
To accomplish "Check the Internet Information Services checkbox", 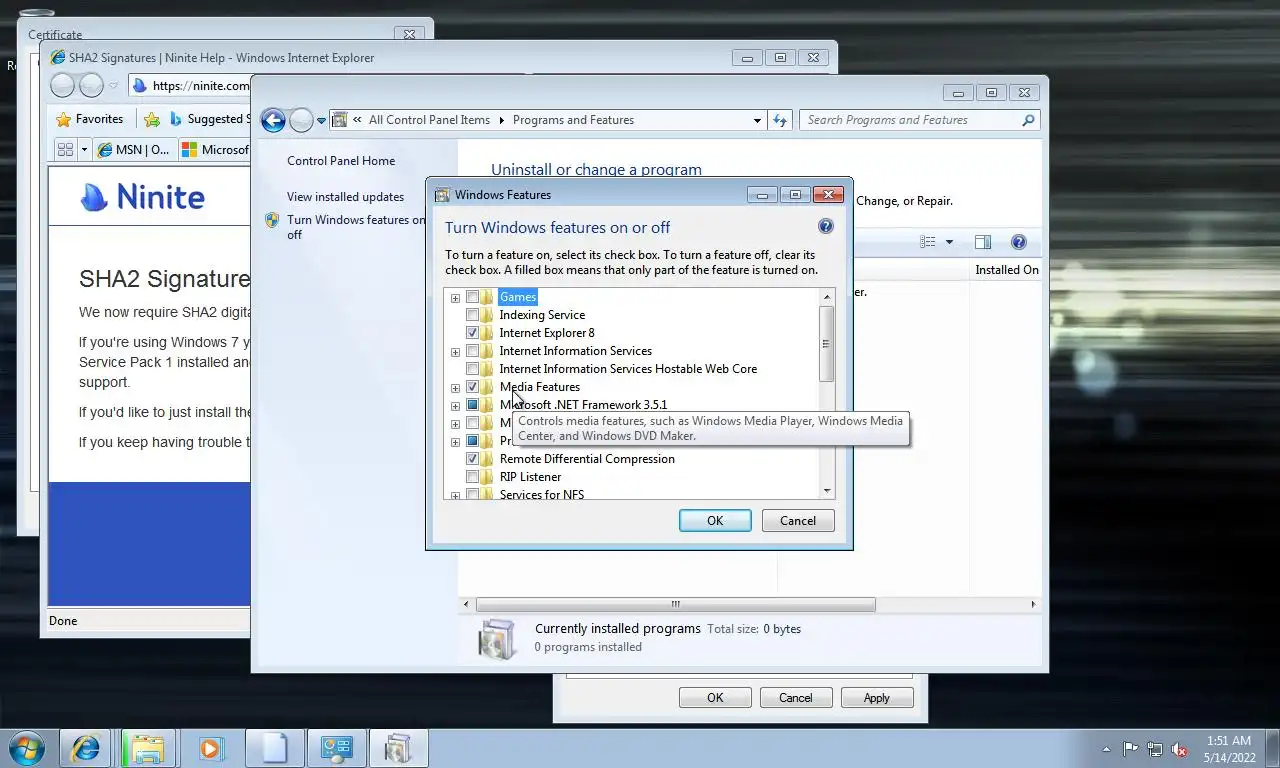I will tap(472, 351).
